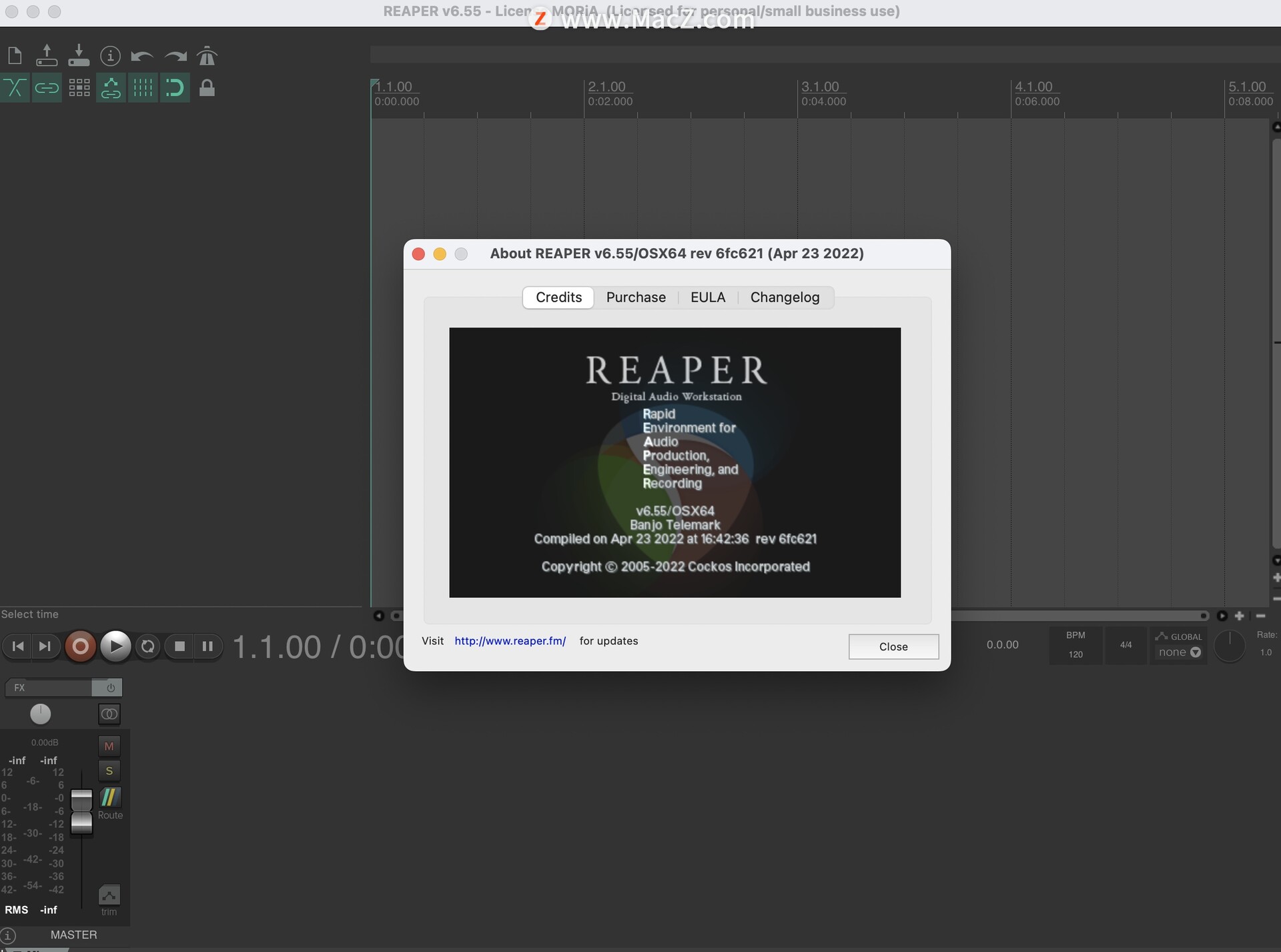Screen dimensions: 1281x952
Task: Toggle the metronome icon
Action: 207,56
